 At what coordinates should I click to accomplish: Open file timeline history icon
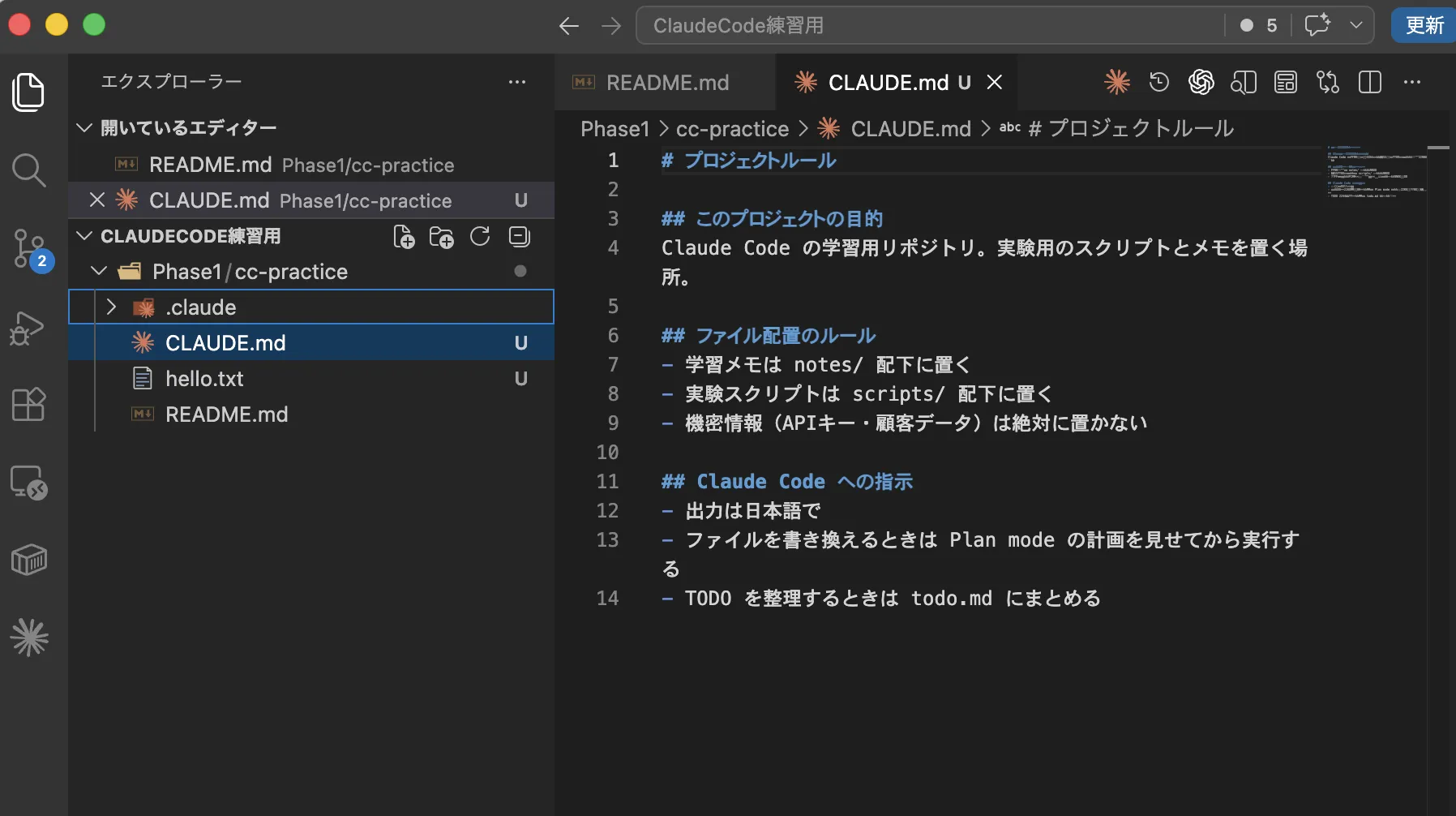pos(1159,82)
